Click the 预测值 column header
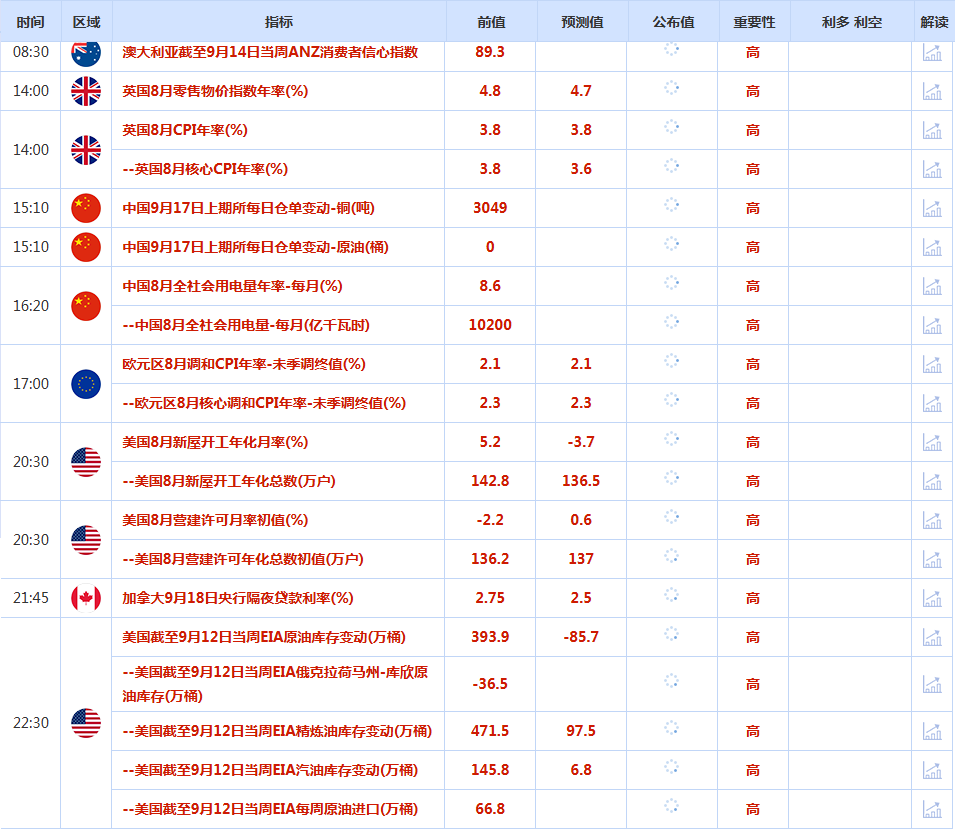This screenshot has width=955, height=830. click(582, 22)
